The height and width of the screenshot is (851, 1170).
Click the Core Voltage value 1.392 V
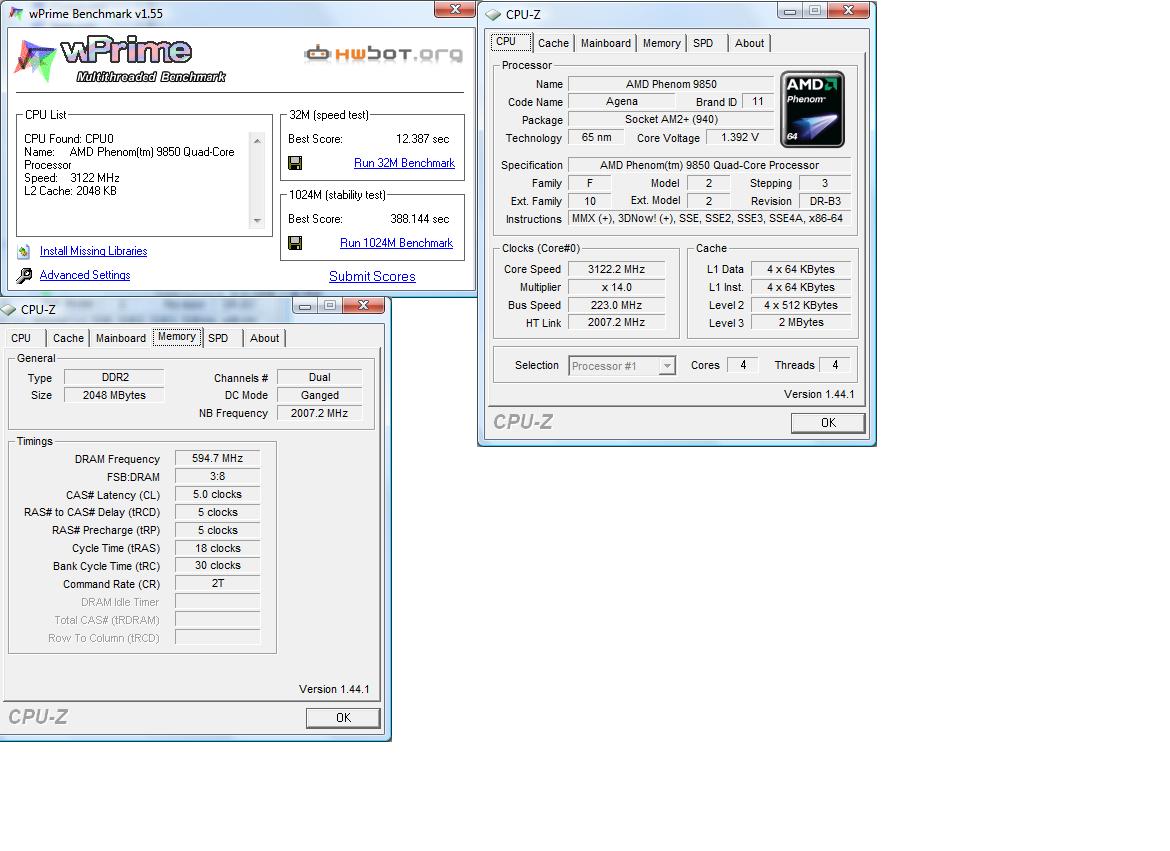click(739, 137)
